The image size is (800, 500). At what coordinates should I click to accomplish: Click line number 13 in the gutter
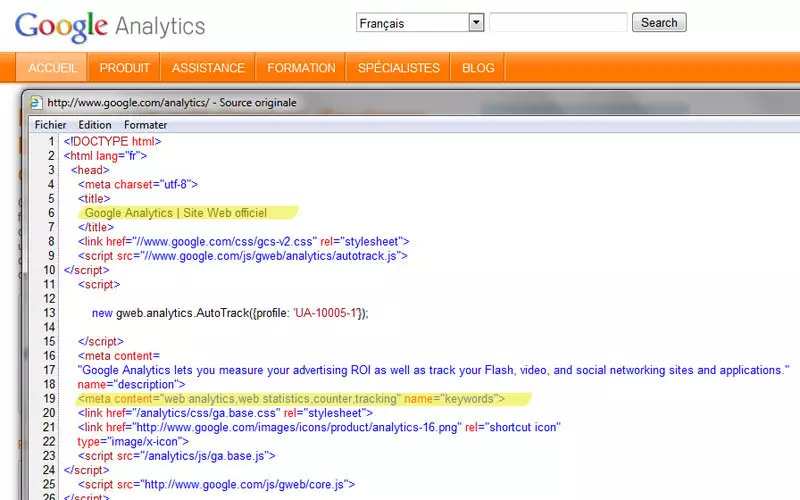point(49,313)
